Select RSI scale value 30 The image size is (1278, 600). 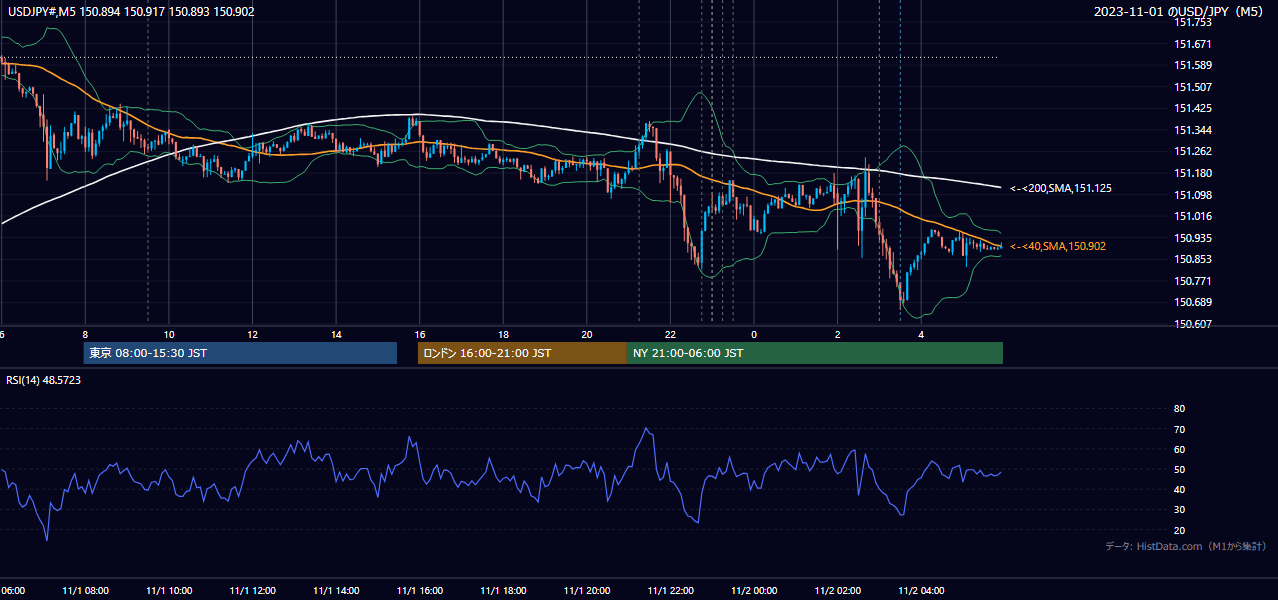click(1179, 510)
